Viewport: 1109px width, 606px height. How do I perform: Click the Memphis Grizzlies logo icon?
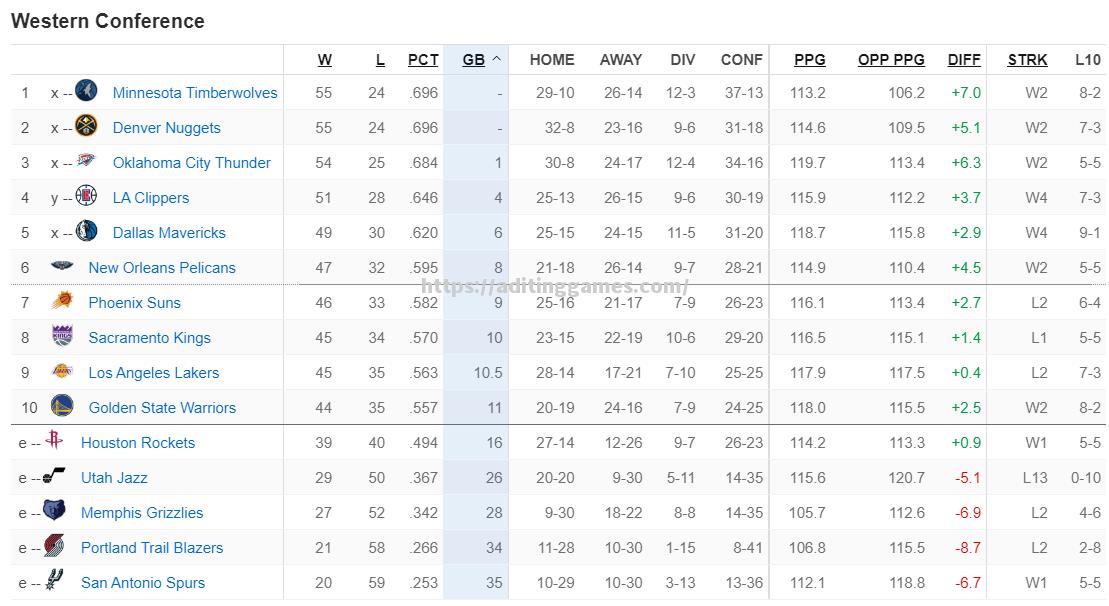click(54, 511)
